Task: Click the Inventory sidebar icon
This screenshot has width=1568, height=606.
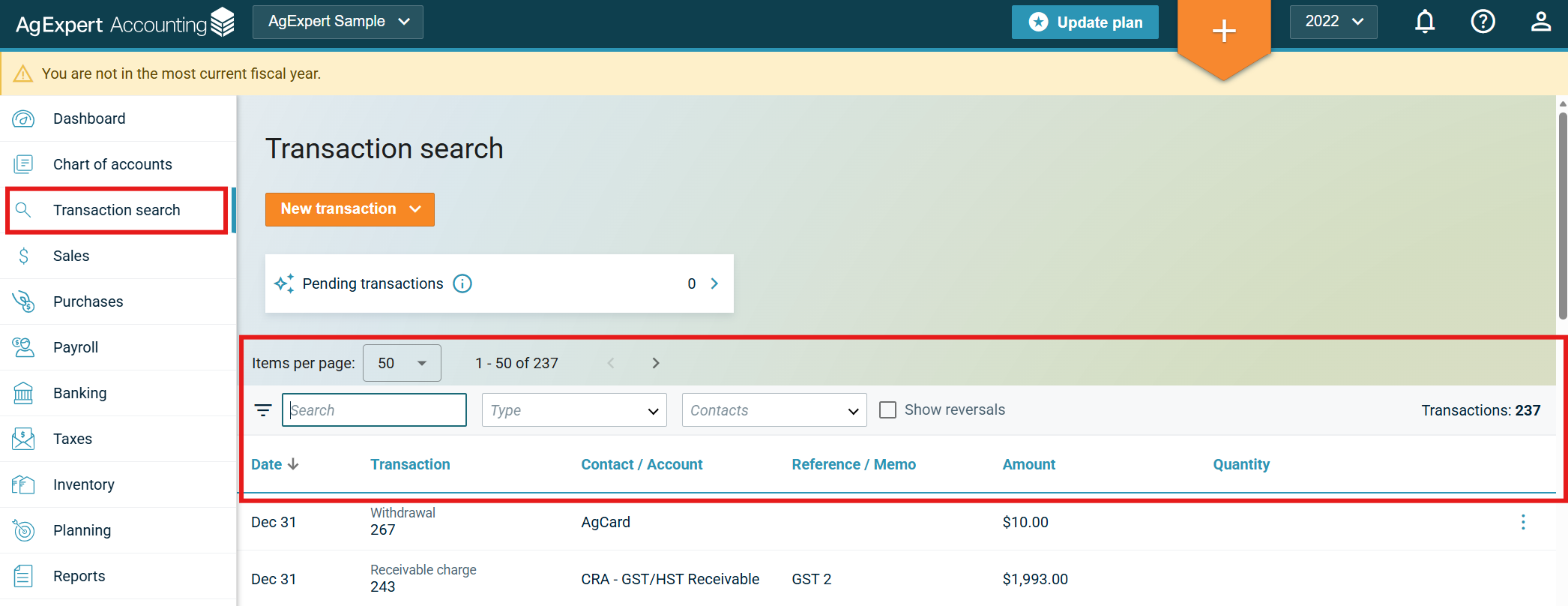Action: 23,484
